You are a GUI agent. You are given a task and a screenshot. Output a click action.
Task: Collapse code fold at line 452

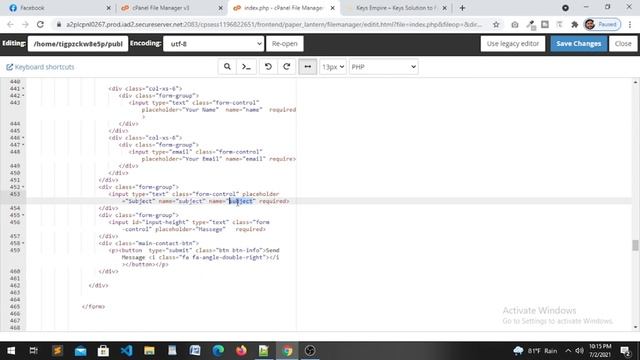click(x=23, y=187)
